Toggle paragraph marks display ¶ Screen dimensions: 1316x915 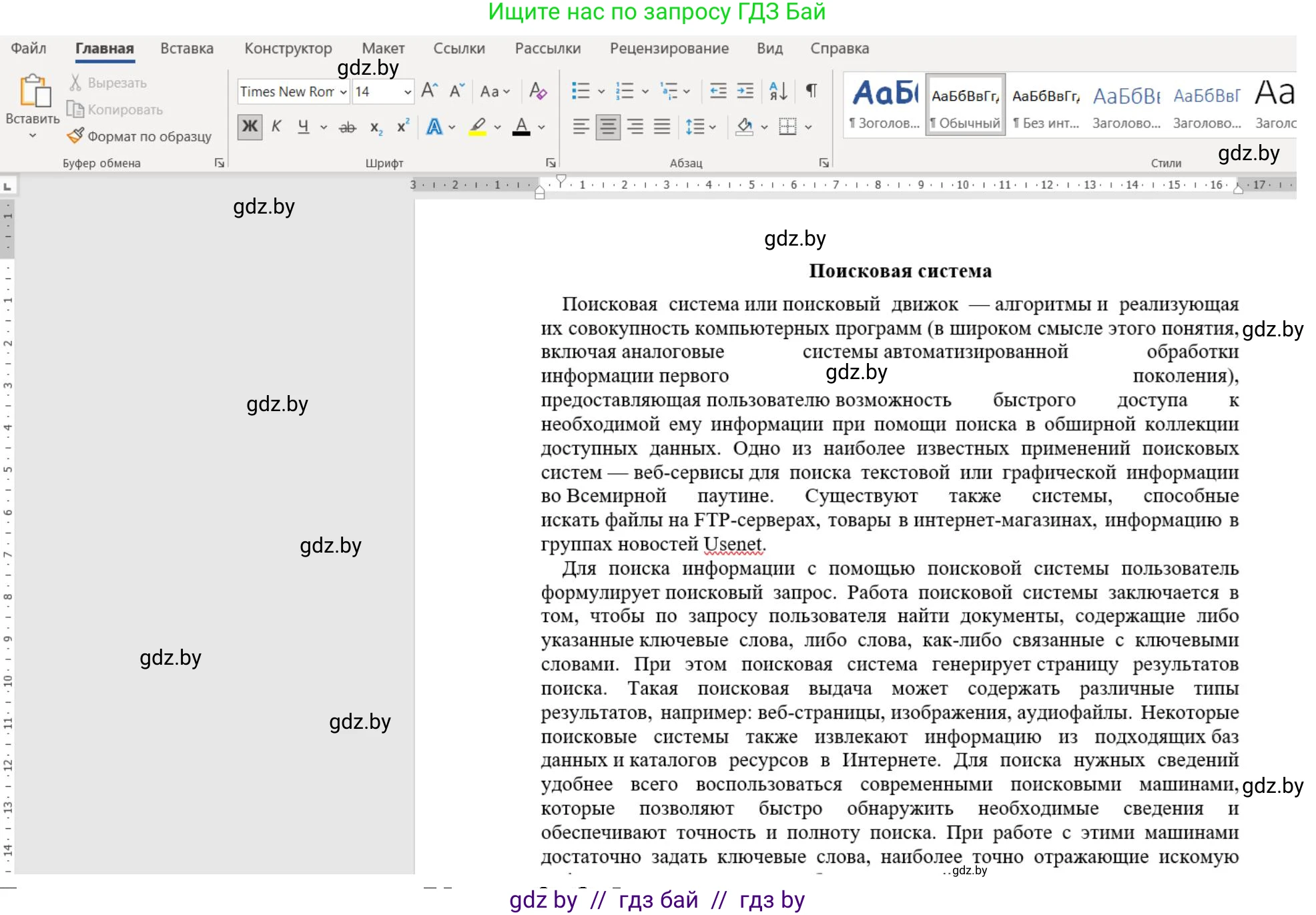(x=811, y=91)
